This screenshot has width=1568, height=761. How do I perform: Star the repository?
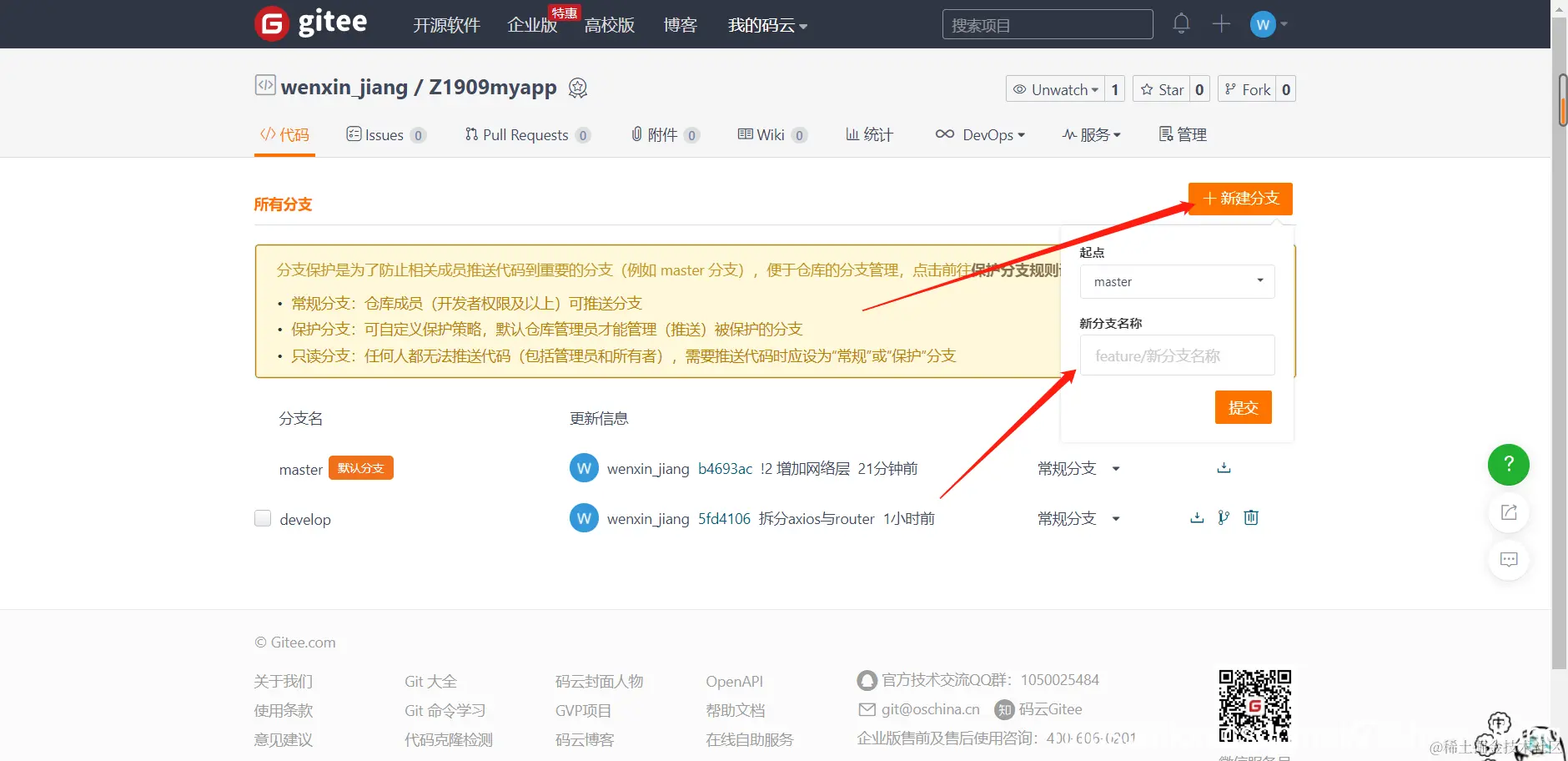coord(1161,89)
